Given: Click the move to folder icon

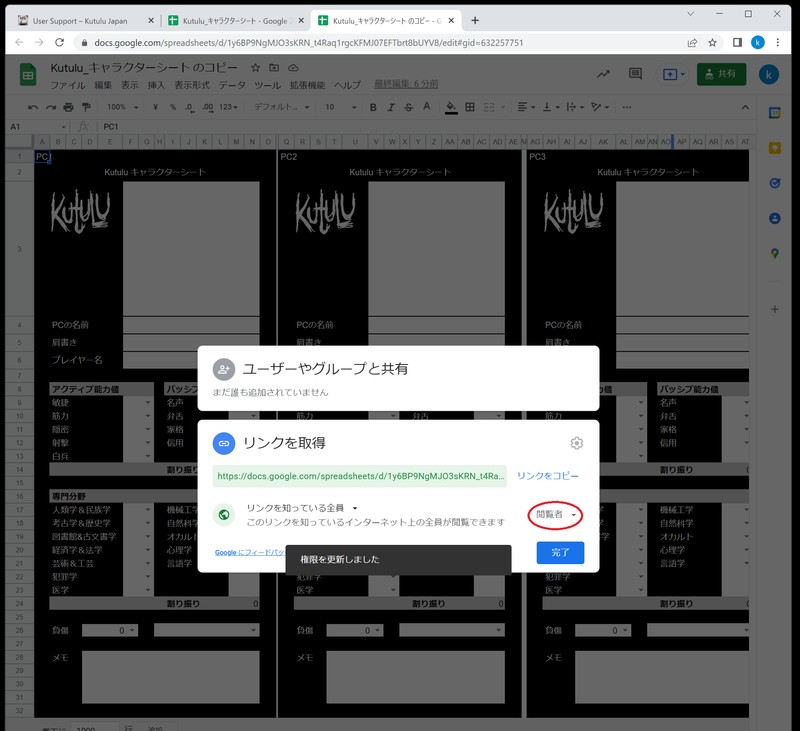Looking at the screenshot, I should coord(274,67).
